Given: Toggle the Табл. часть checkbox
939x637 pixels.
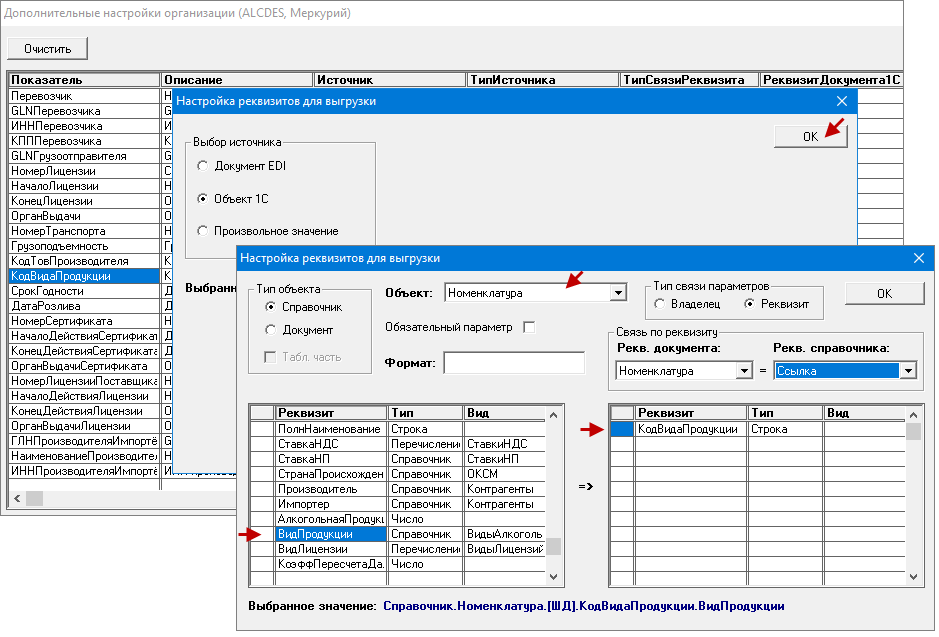Looking at the screenshot, I should click(270, 357).
